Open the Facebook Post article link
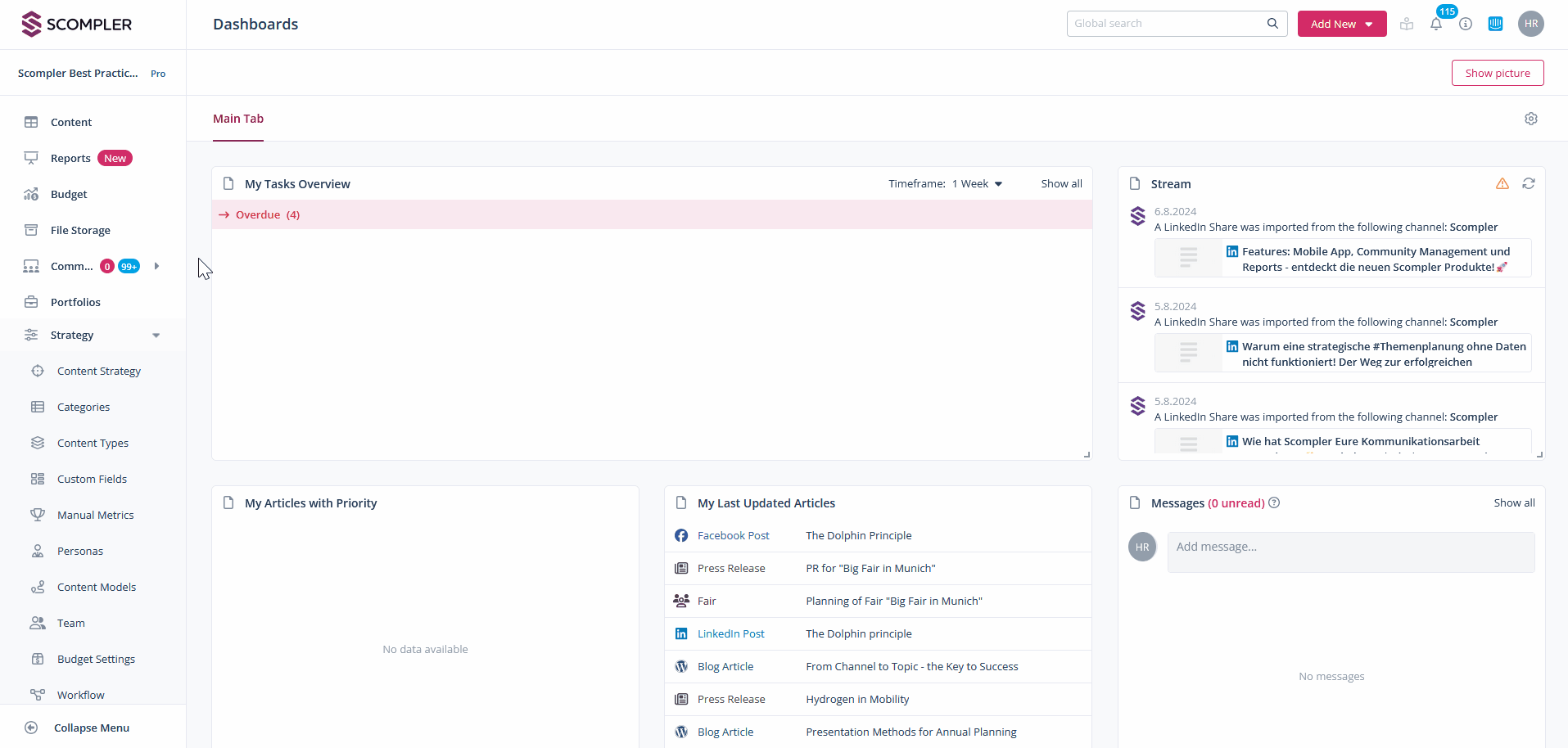 pyautogui.click(x=733, y=536)
